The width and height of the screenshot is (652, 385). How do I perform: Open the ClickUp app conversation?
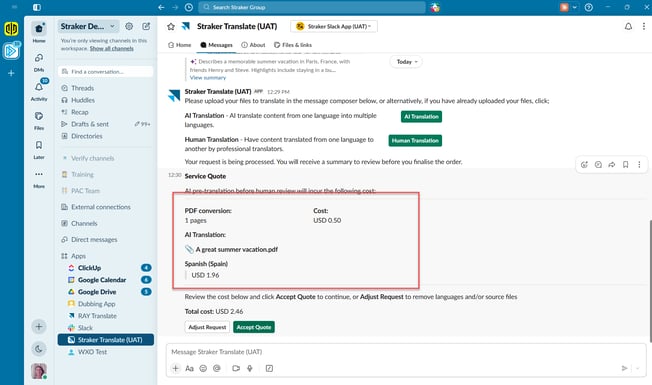(x=106, y=268)
